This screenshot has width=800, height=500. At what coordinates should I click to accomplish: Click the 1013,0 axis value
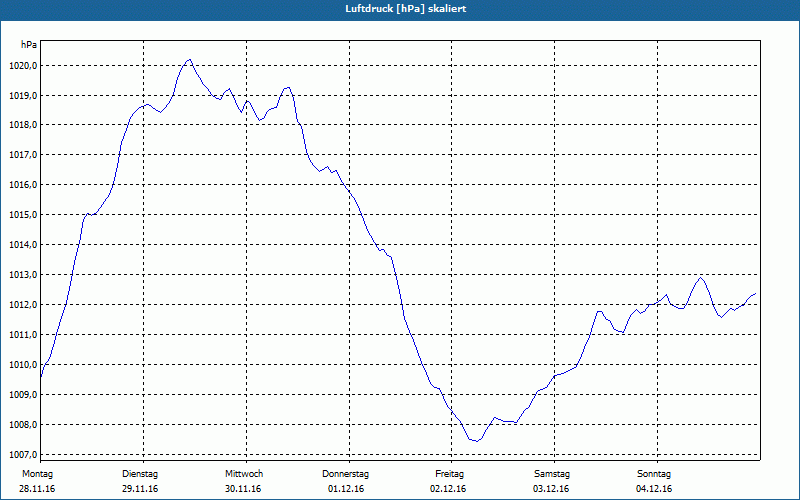23,275
